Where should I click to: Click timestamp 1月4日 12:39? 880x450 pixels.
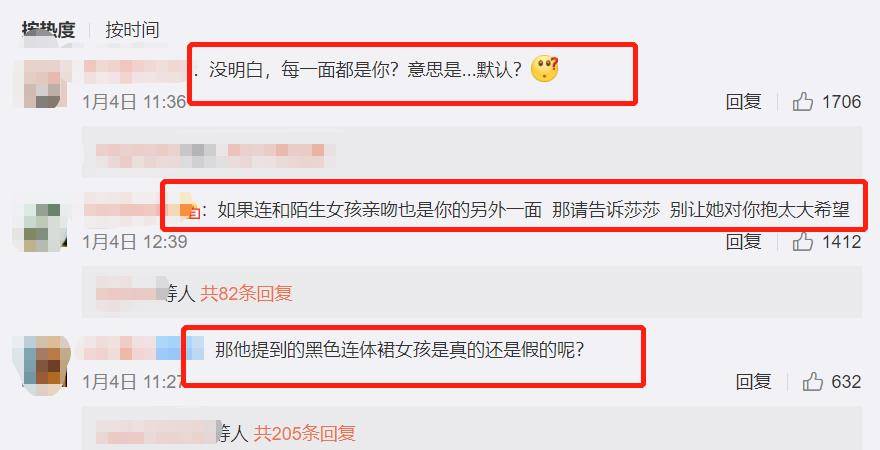[x=135, y=242]
